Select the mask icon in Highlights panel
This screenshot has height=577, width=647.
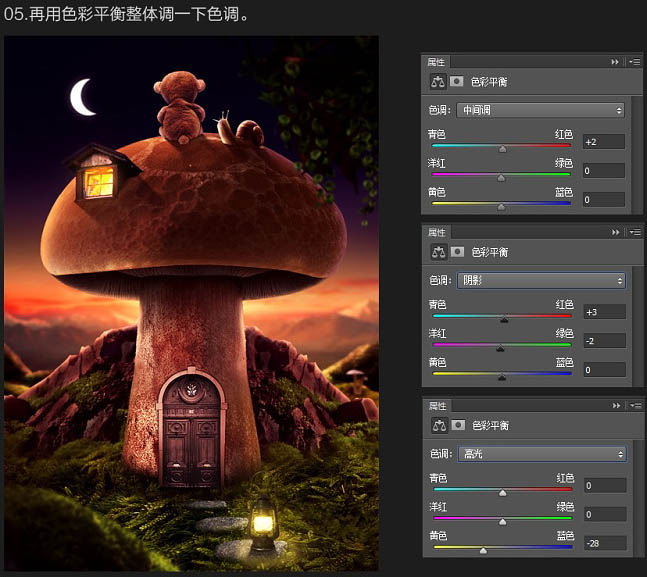457,425
